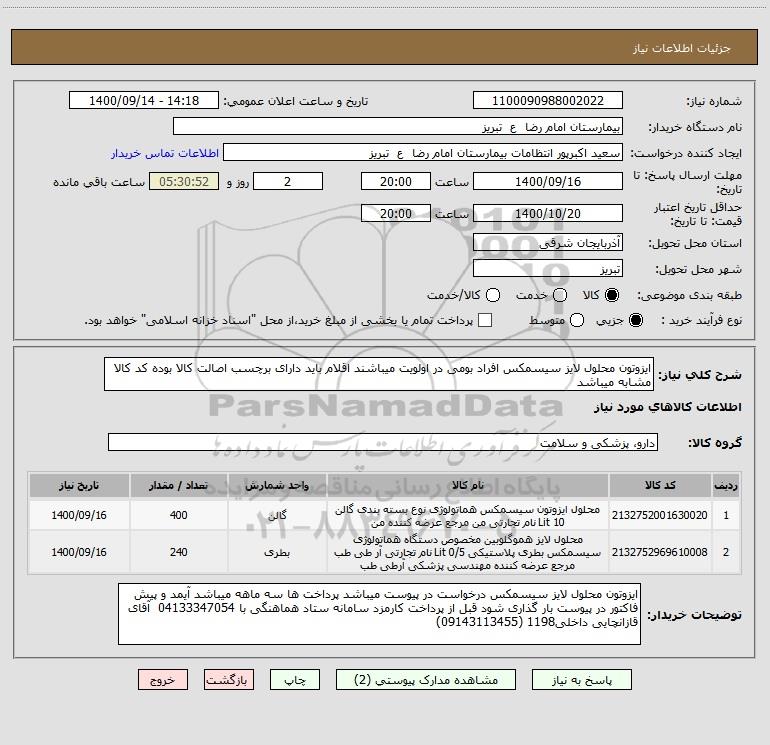Viewport: 770px width, 745px height.
Task: Select the جزیی purchase type radio
Action: point(636,320)
